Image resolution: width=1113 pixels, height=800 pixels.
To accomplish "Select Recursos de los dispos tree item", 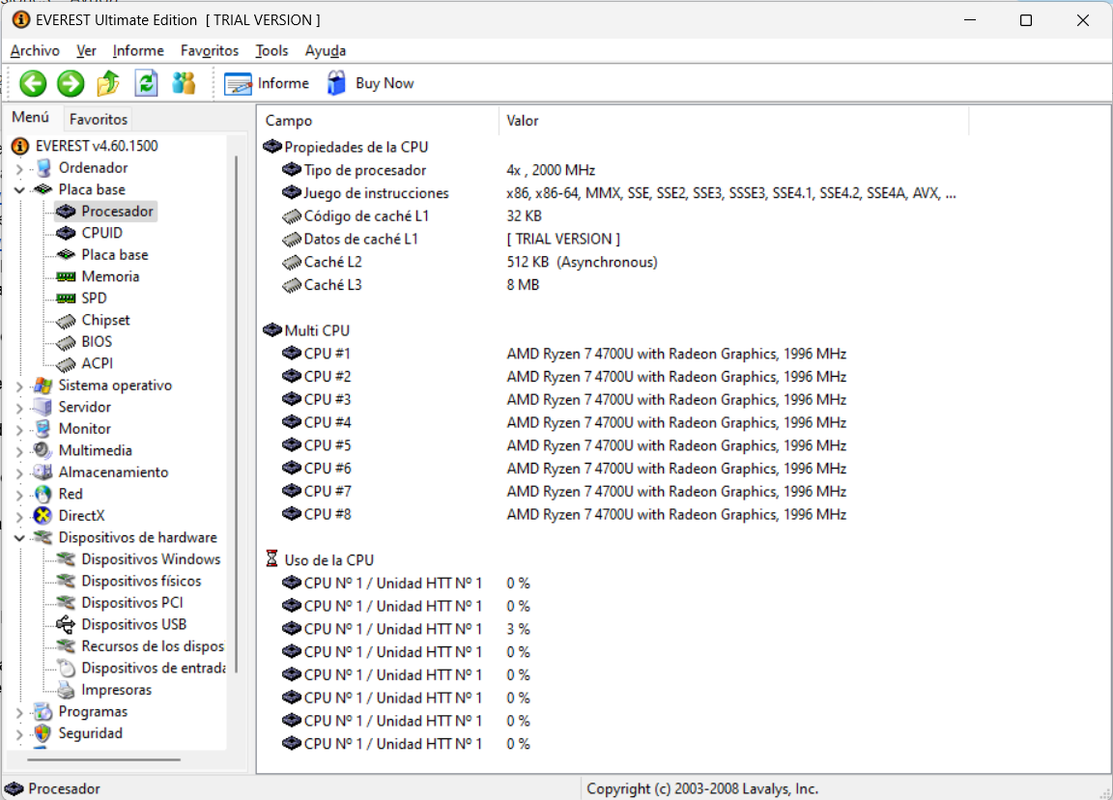I will pos(153,647).
